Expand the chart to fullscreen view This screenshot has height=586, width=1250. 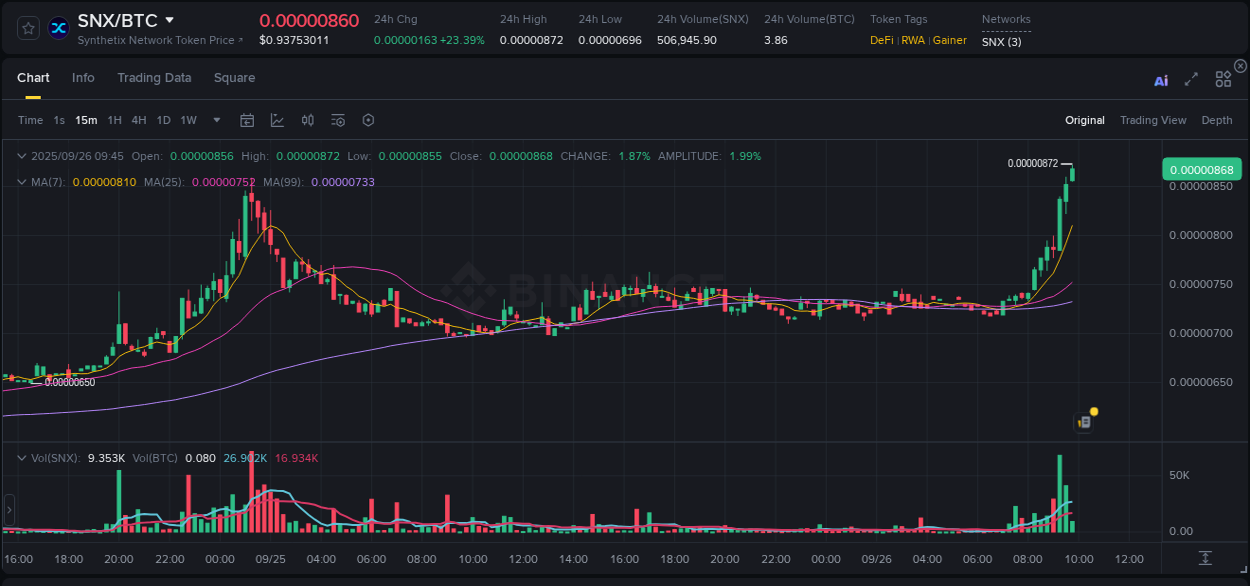coord(1190,79)
